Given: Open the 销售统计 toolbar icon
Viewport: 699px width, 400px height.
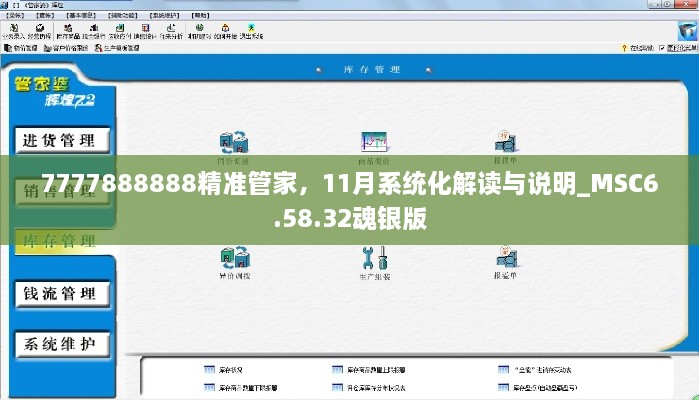Looking at the screenshot, I should (x=145, y=31).
